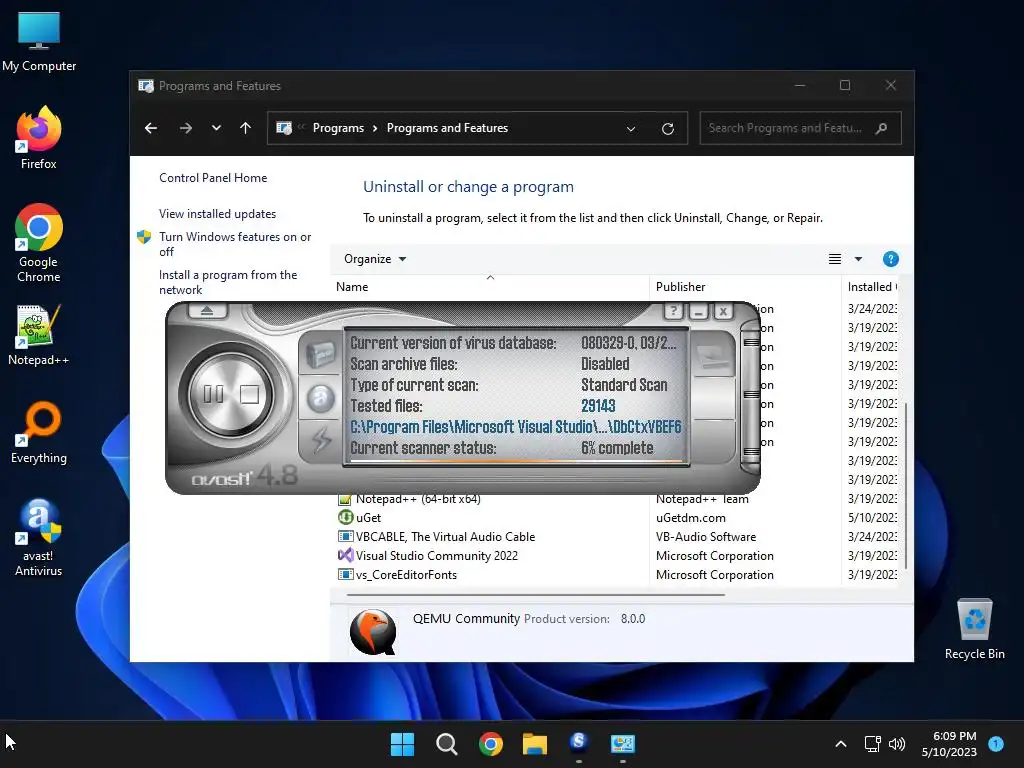
Task: Open Chrome from the taskbar
Action: pos(490,744)
